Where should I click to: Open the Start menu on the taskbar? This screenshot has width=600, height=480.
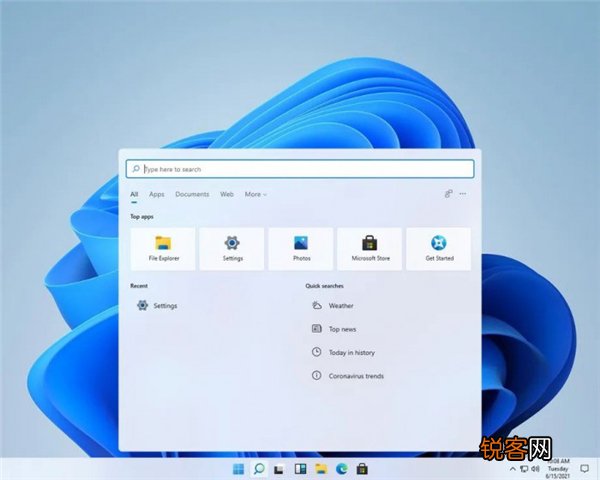click(x=238, y=469)
